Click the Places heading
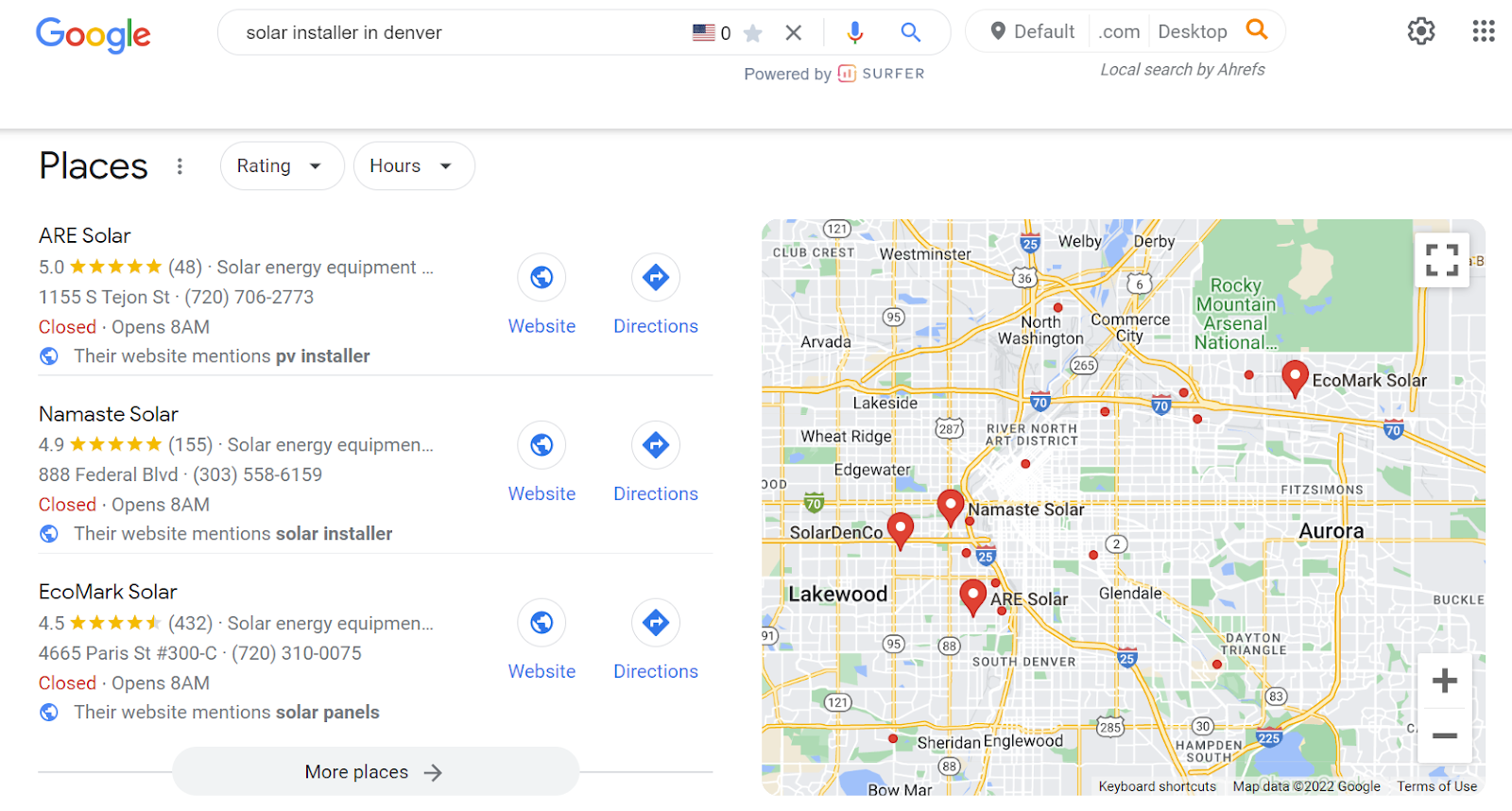 [x=94, y=166]
